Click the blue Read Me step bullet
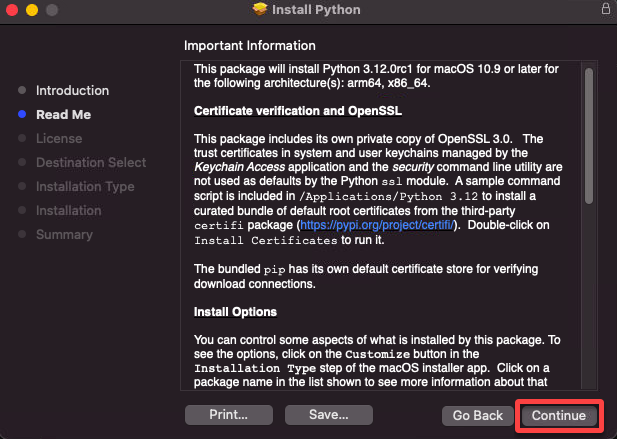 pos(22,114)
